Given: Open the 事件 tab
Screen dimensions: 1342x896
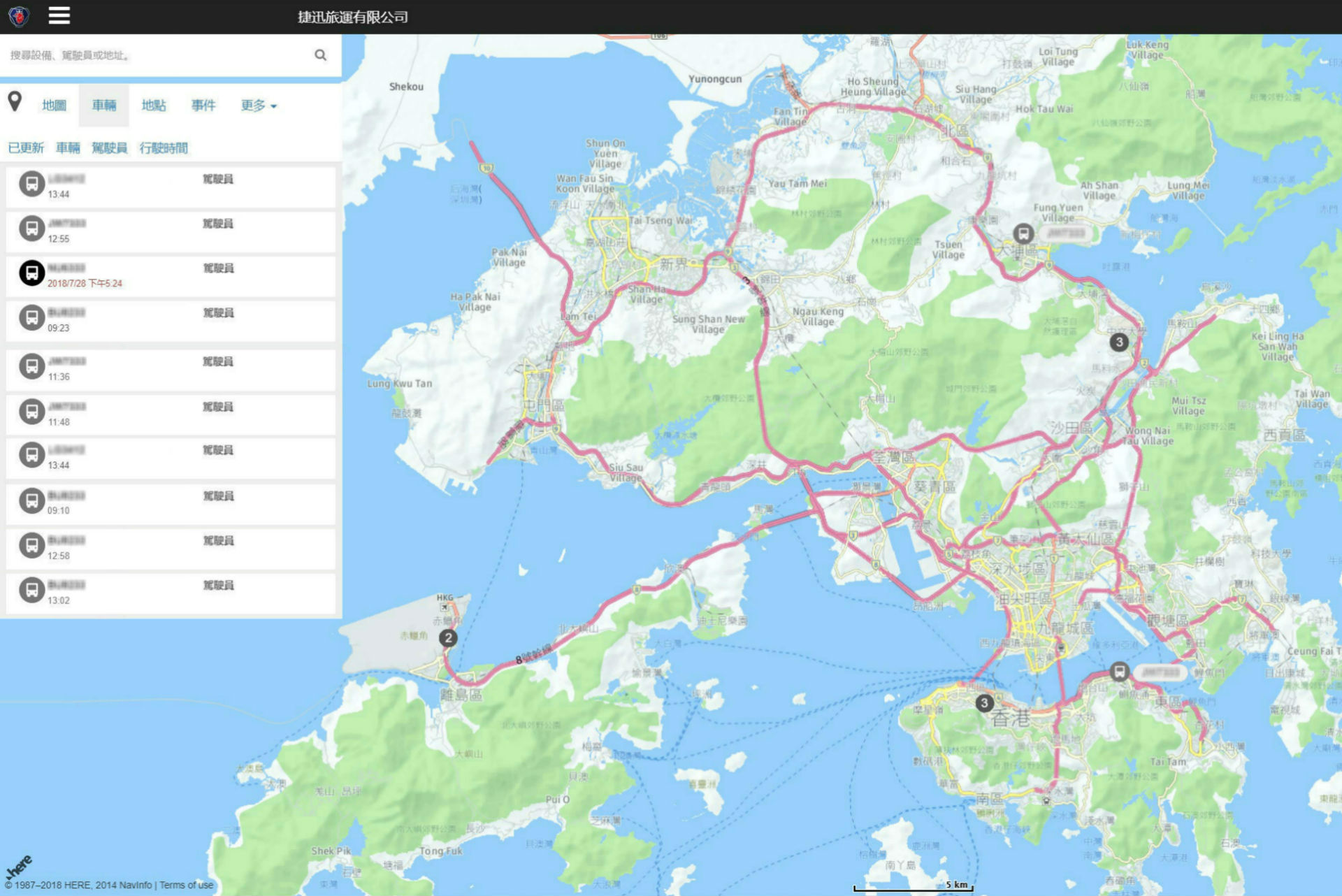Looking at the screenshot, I should click(203, 106).
